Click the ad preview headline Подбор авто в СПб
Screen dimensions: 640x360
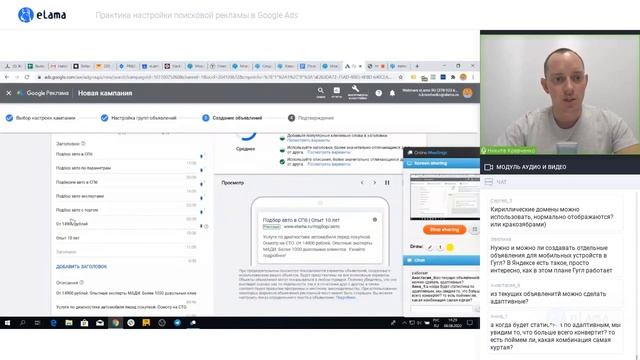tap(301, 220)
